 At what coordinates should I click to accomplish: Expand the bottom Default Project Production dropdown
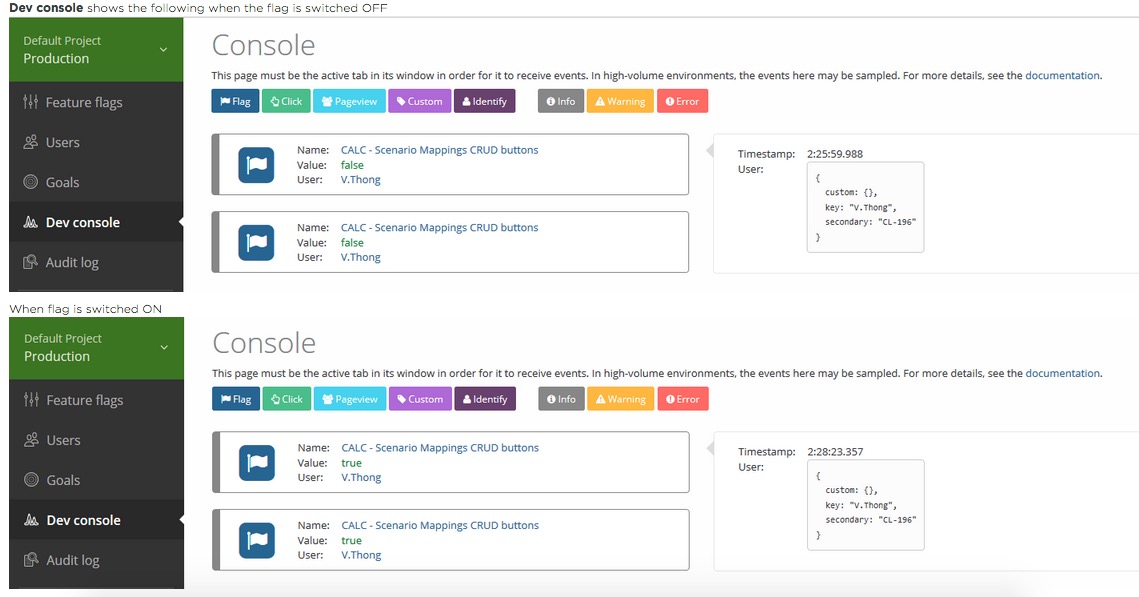coord(163,347)
